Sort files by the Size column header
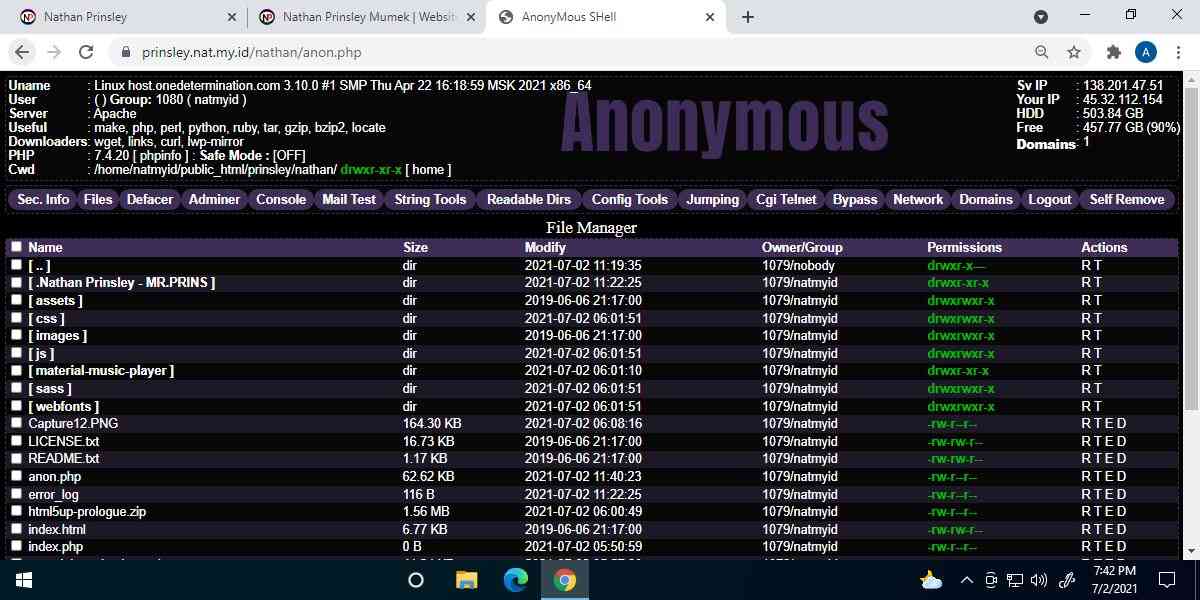The height and width of the screenshot is (600, 1200). click(415, 247)
